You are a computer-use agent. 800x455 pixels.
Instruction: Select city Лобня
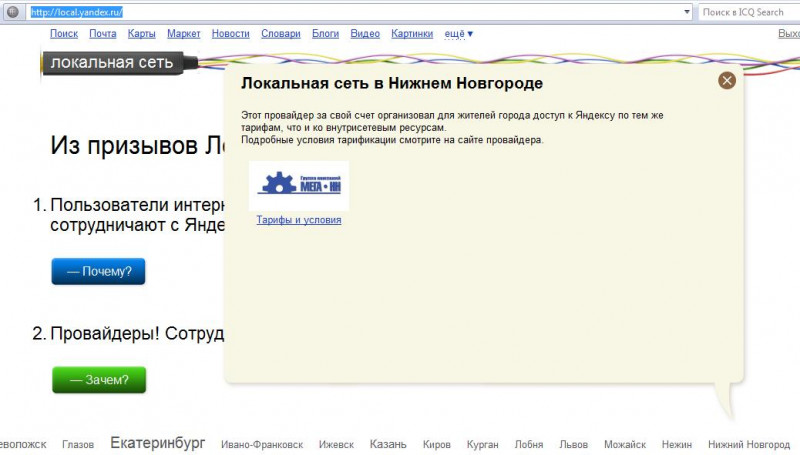[x=529, y=445]
